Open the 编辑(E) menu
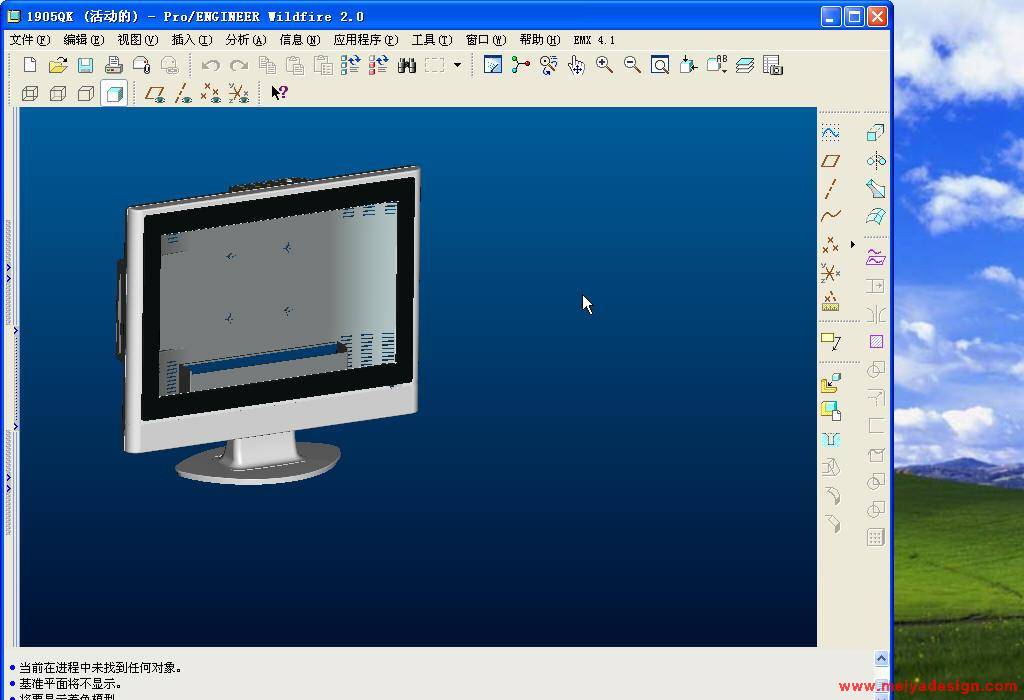Viewport: 1024px width, 700px height. tap(84, 40)
